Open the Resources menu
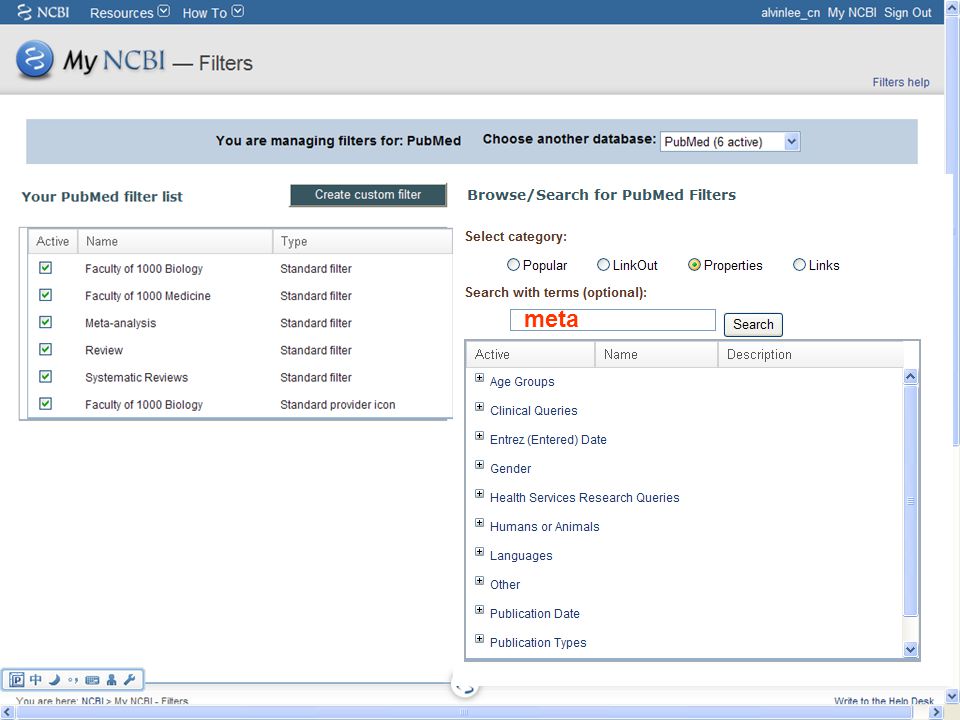Image resolution: width=960 pixels, height=720 pixels. [129, 12]
